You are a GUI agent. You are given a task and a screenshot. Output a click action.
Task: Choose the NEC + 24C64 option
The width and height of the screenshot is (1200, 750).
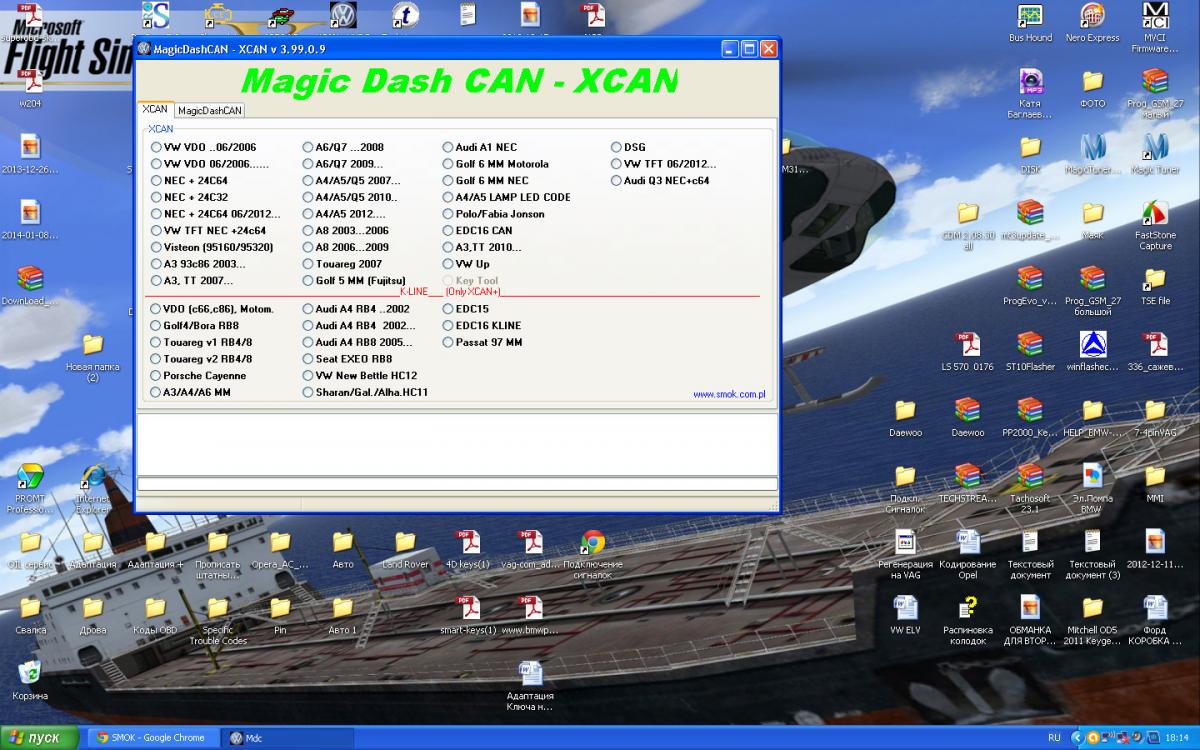[x=156, y=181]
